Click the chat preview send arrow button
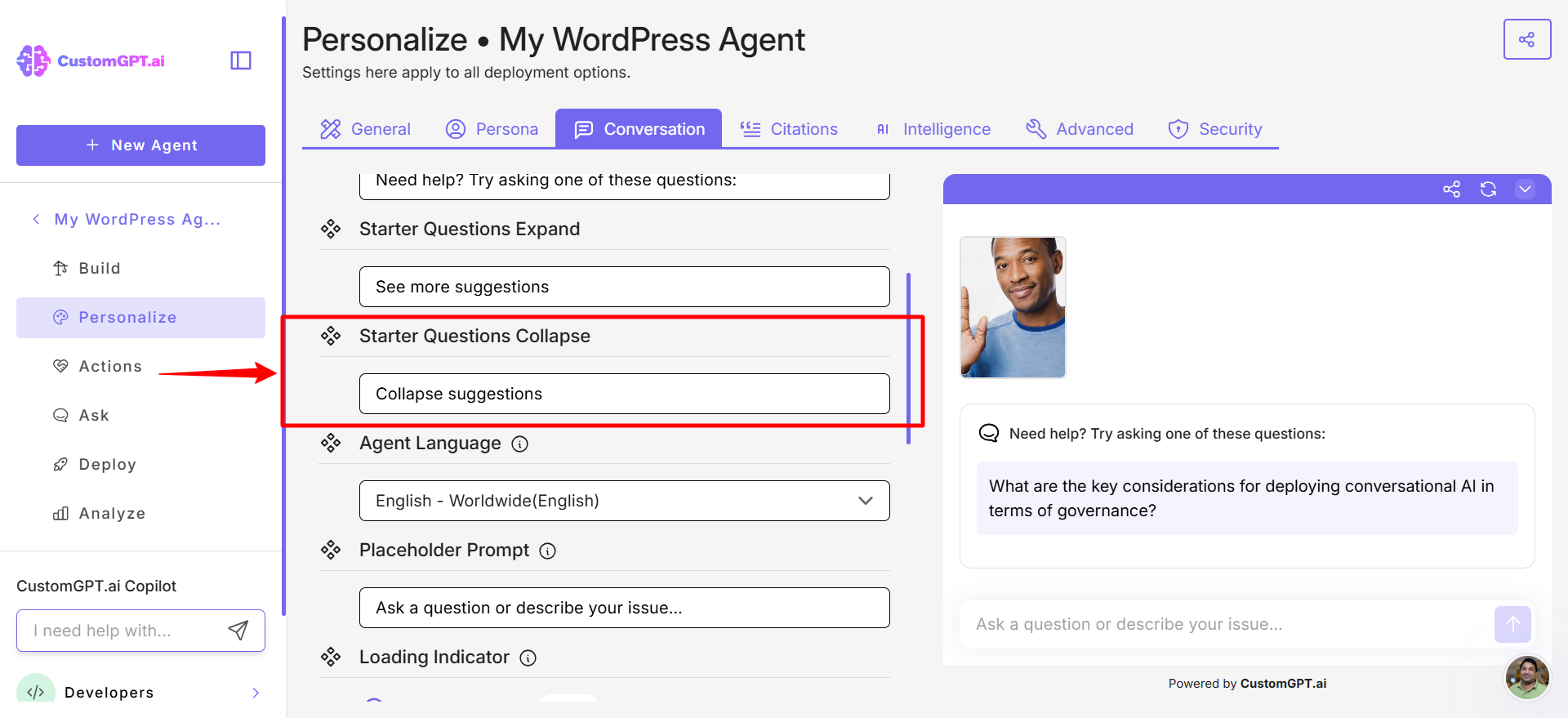The image size is (1568, 718). [1512, 625]
